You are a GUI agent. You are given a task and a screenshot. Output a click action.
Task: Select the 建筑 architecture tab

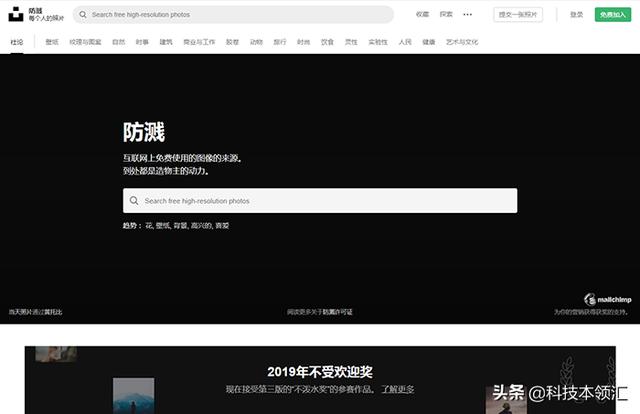coord(166,42)
